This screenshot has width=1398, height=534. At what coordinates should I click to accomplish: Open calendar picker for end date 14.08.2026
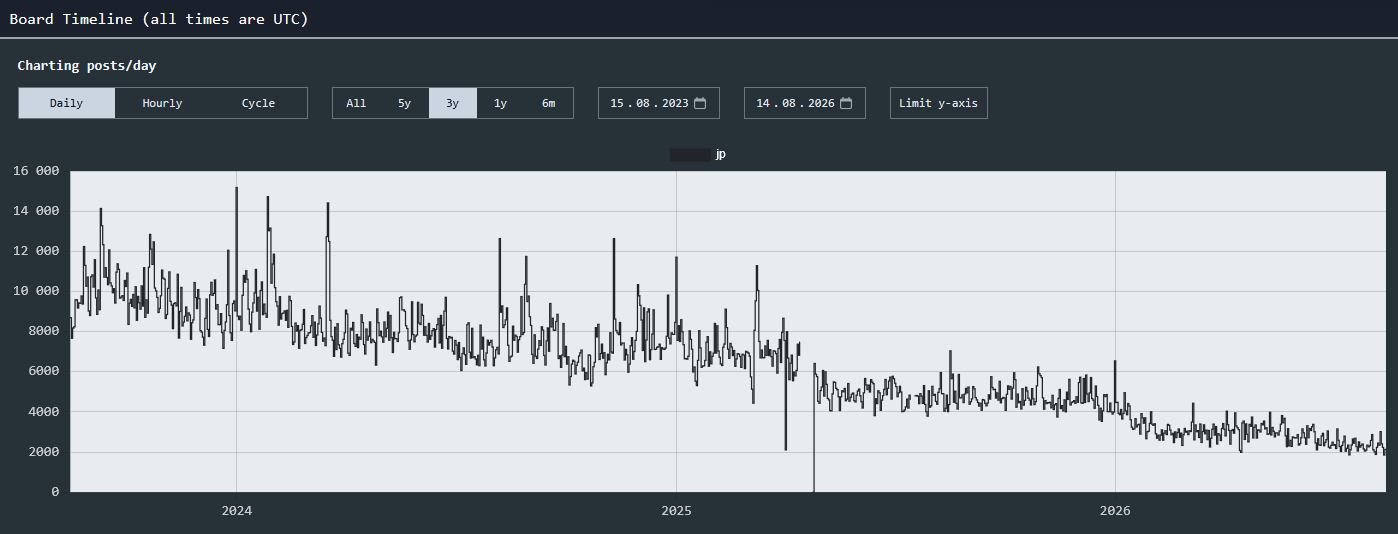(846, 103)
